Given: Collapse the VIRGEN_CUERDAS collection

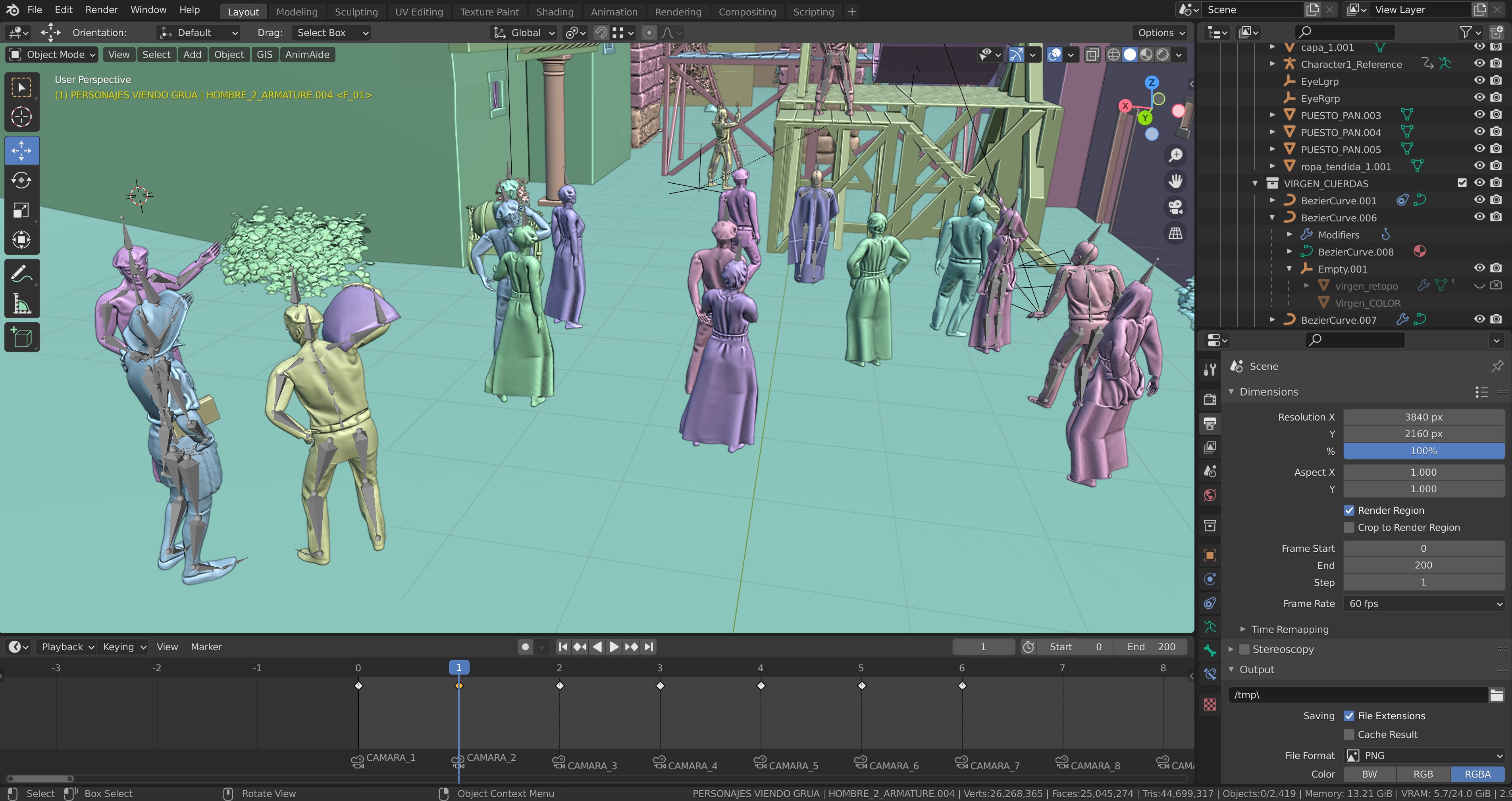Looking at the screenshot, I should point(1255,184).
